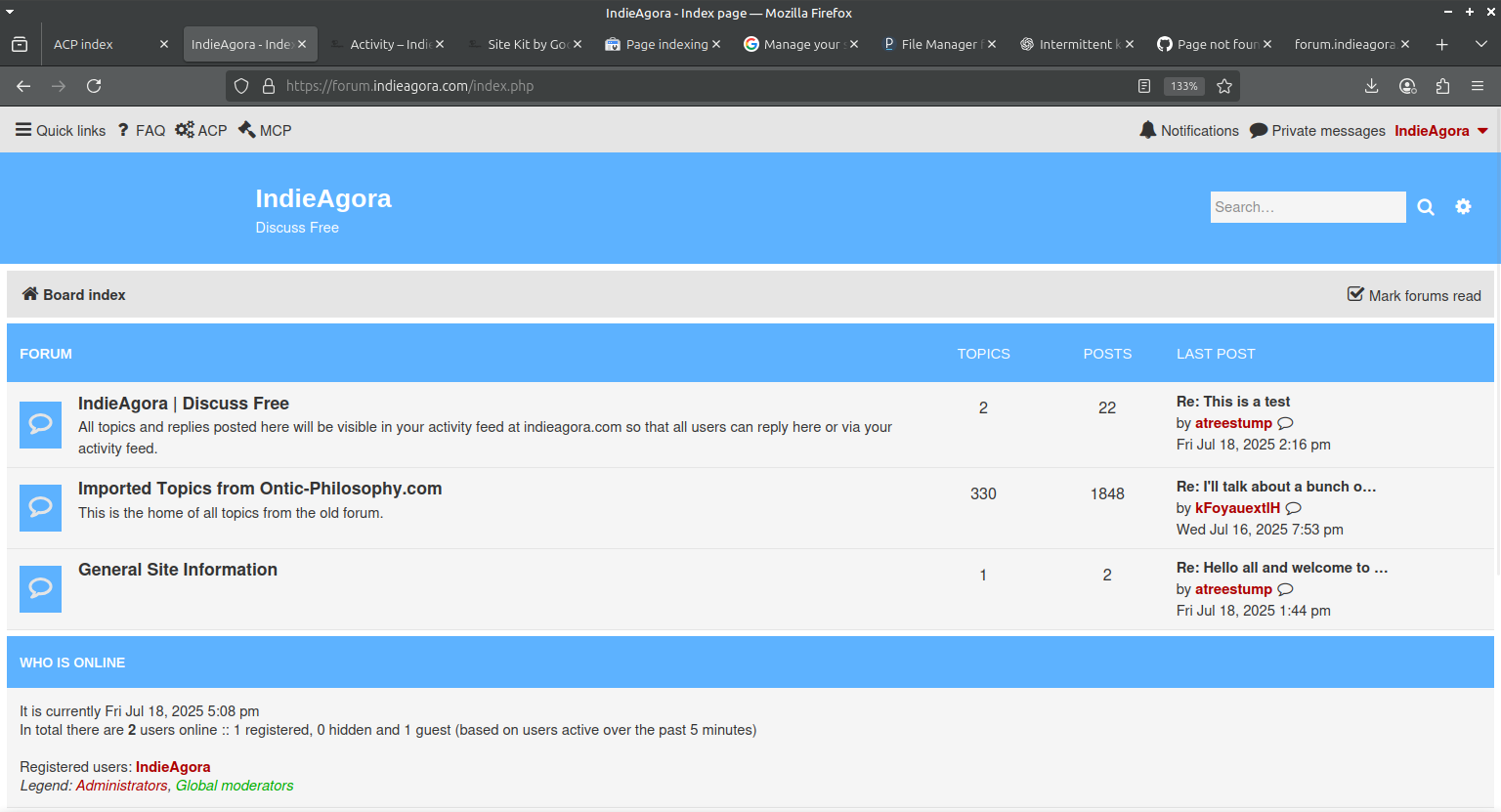Reset the 133% zoom level indicator
The image size is (1501, 812).
click(x=1184, y=86)
